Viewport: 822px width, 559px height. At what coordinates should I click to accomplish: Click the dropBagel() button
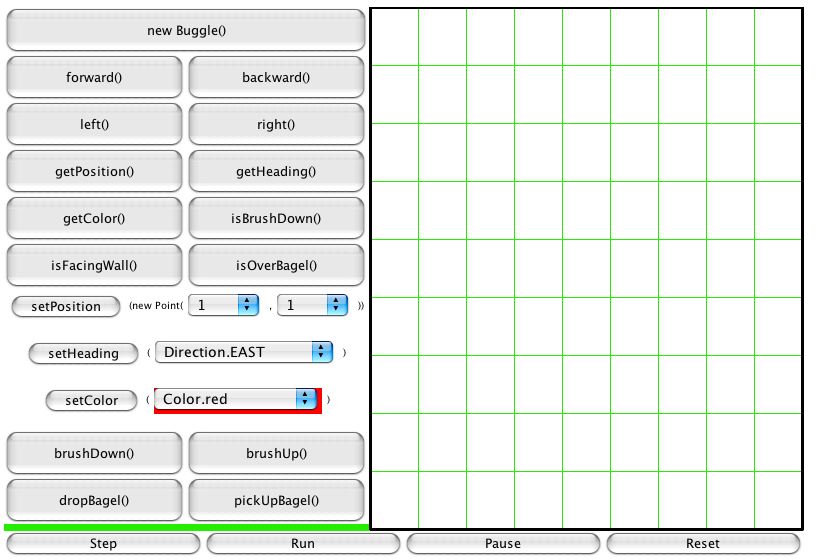point(94,500)
